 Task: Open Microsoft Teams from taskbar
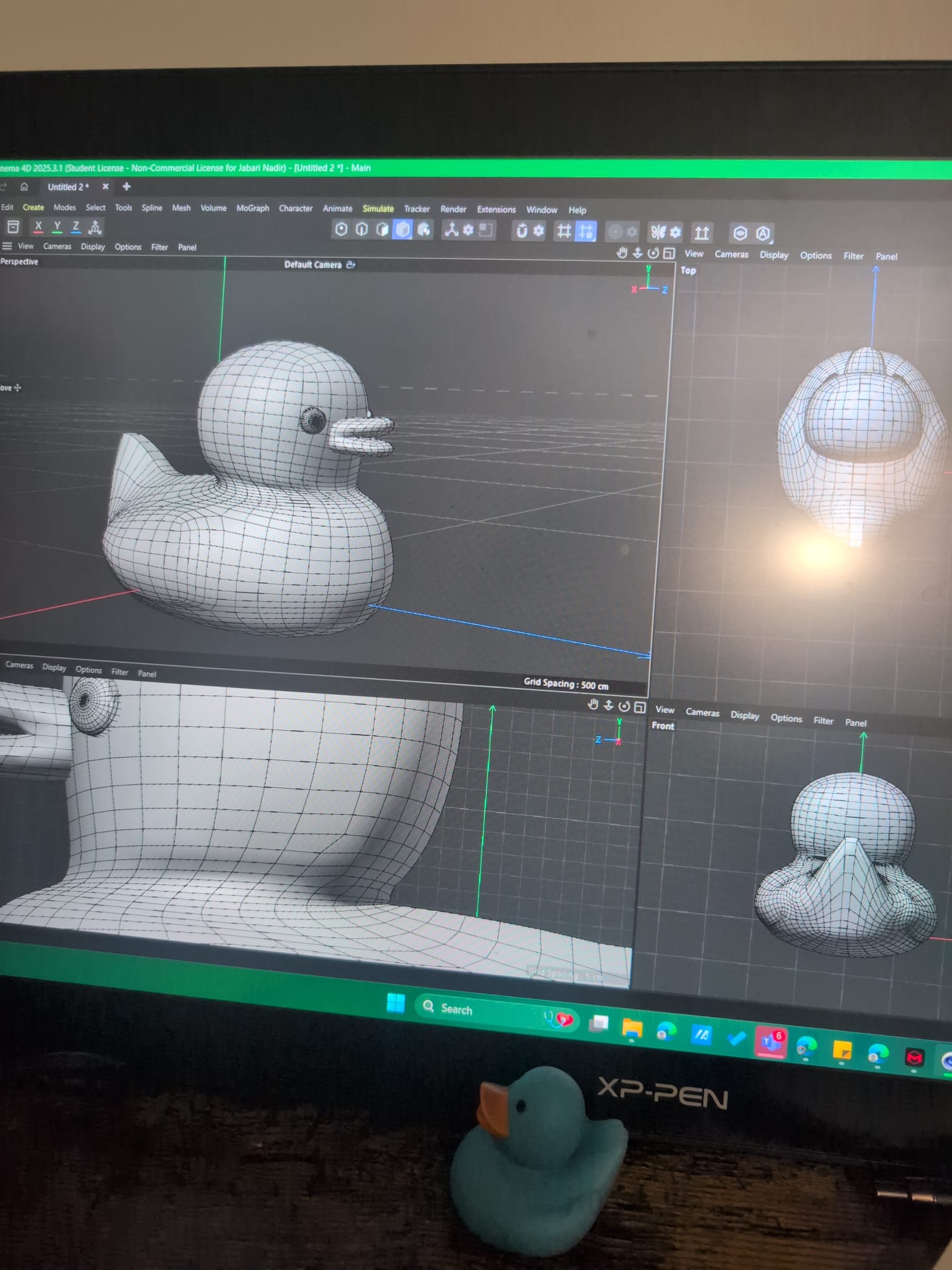[771, 1041]
